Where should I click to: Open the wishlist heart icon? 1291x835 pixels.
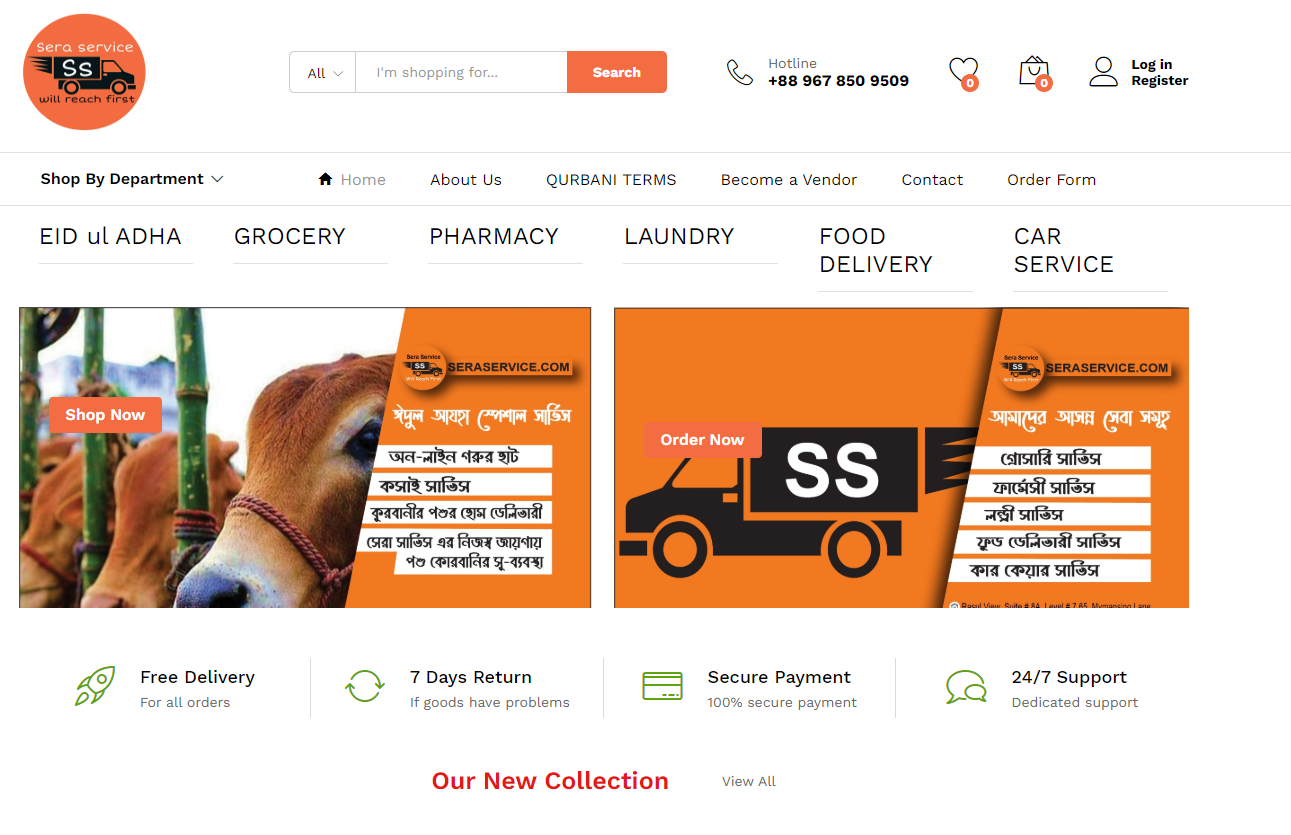pos(963,71)
